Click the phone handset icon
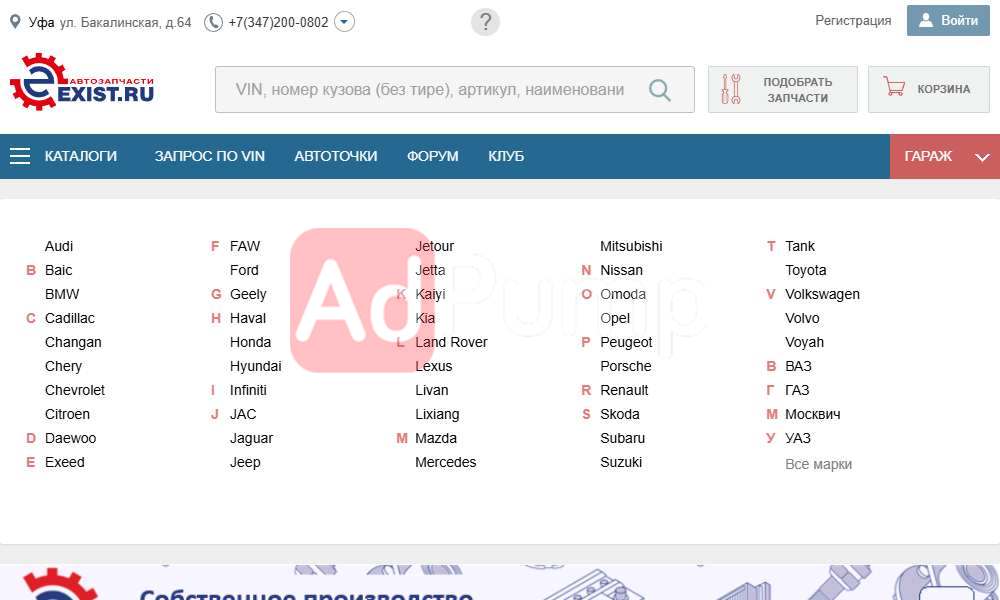 pyautogui.click(x=213, y=22)
